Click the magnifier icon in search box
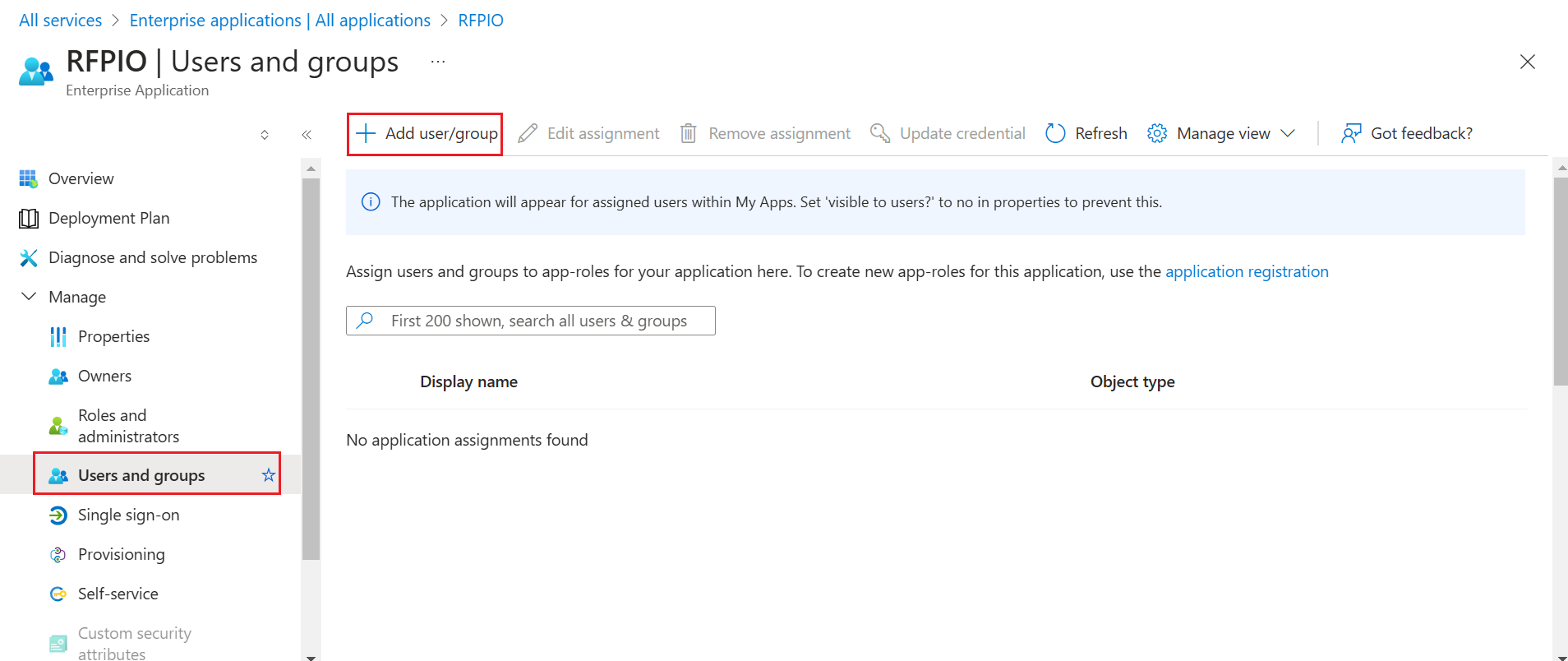The width and height of the screenshot is (1568, 661). coord(366,320)
